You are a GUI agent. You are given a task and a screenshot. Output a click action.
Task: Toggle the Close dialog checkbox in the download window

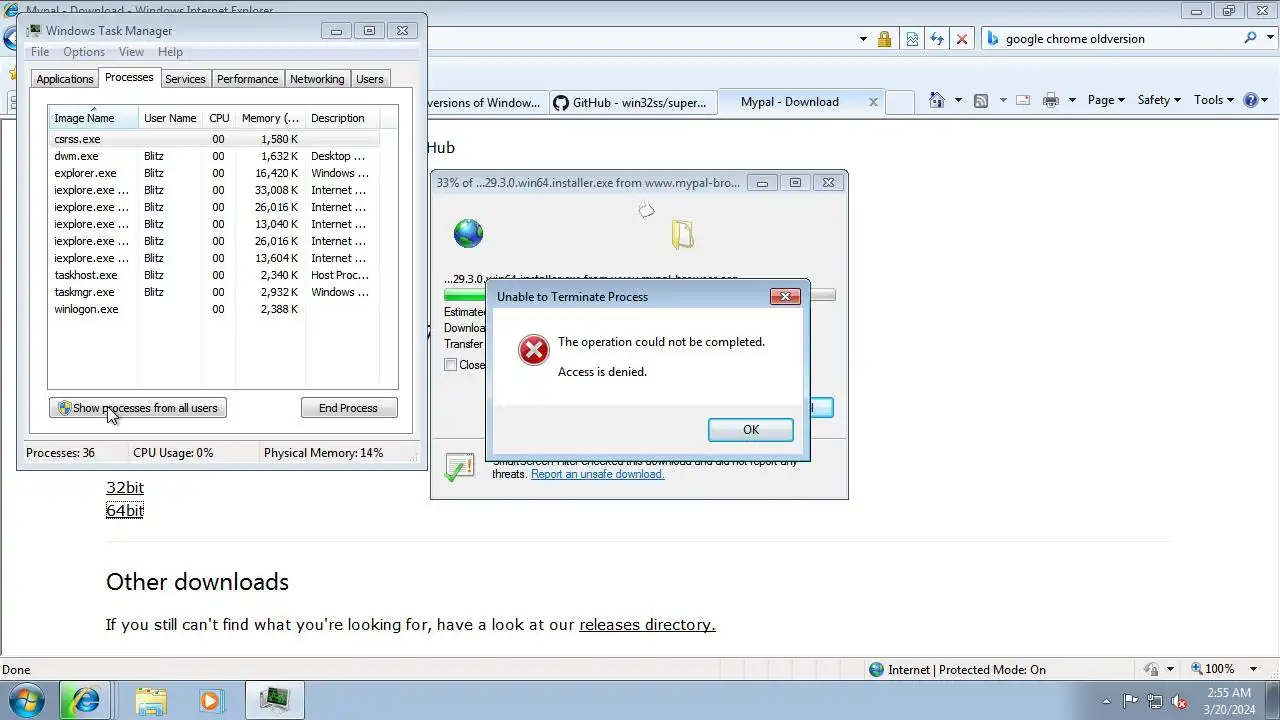[451, 365]
